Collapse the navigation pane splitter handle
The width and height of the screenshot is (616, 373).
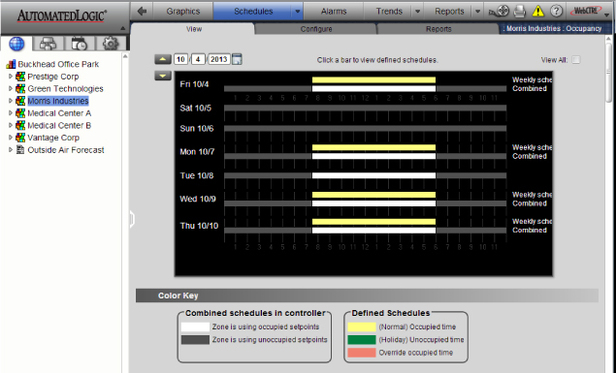point(132,219)
